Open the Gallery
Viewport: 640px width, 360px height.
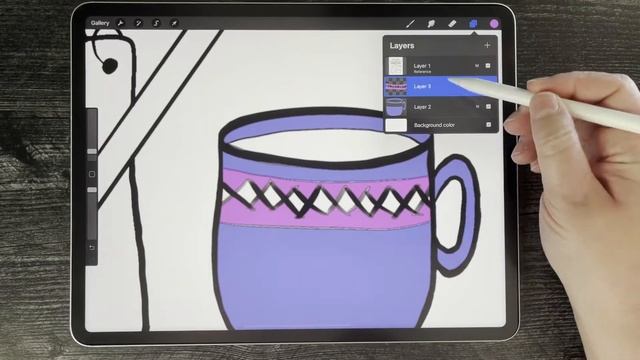click(x=100, y=23)
